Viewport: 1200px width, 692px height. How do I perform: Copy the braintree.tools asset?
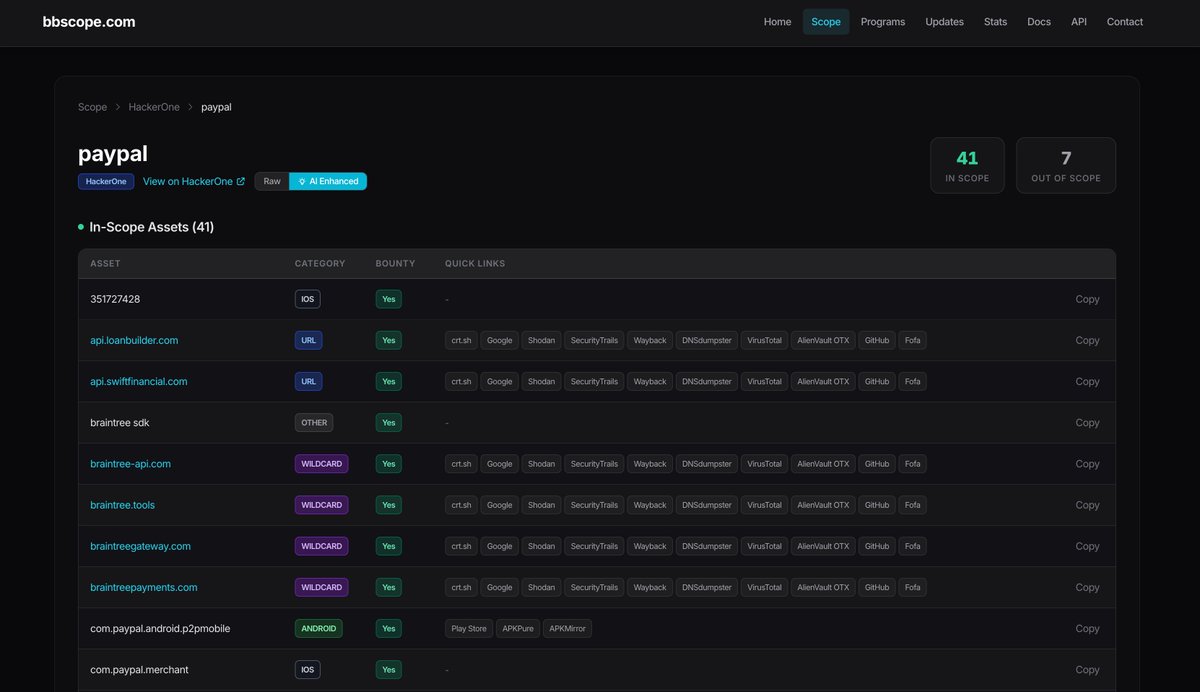(x=1087, y=505)
